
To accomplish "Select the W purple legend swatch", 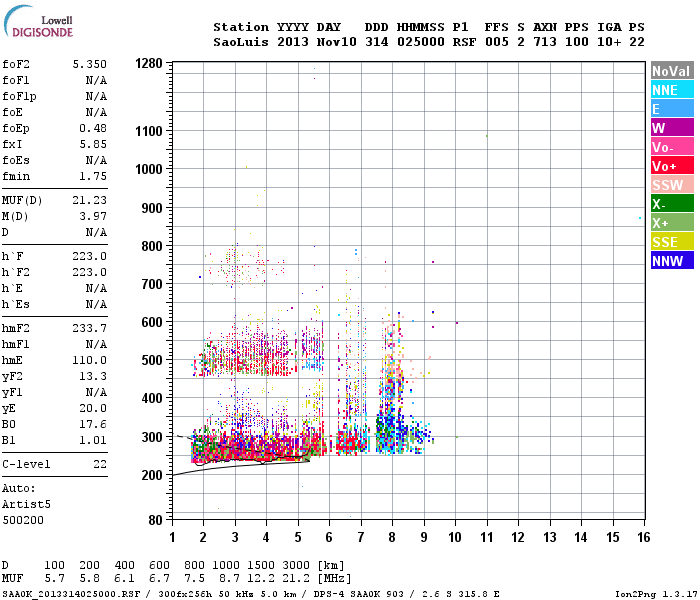I will 672,128.
